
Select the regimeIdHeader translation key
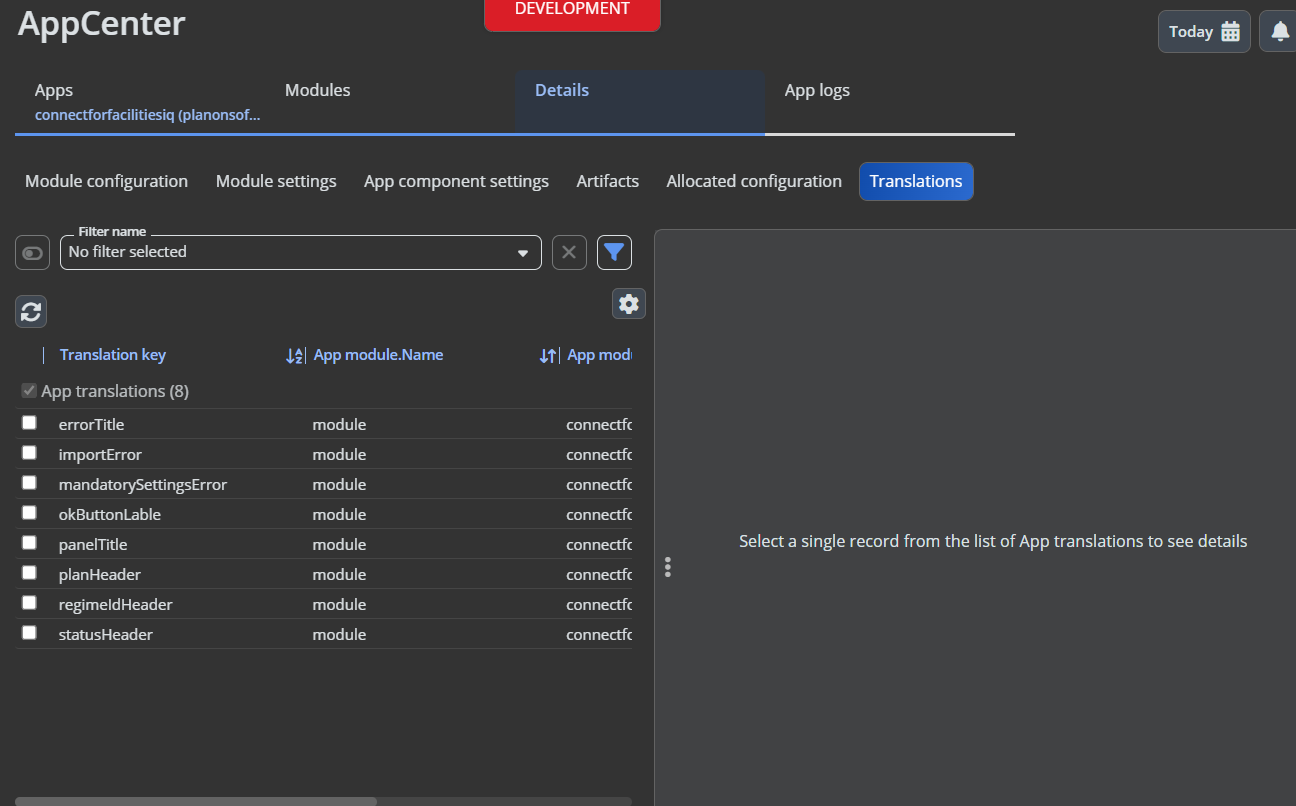(116, 605)
